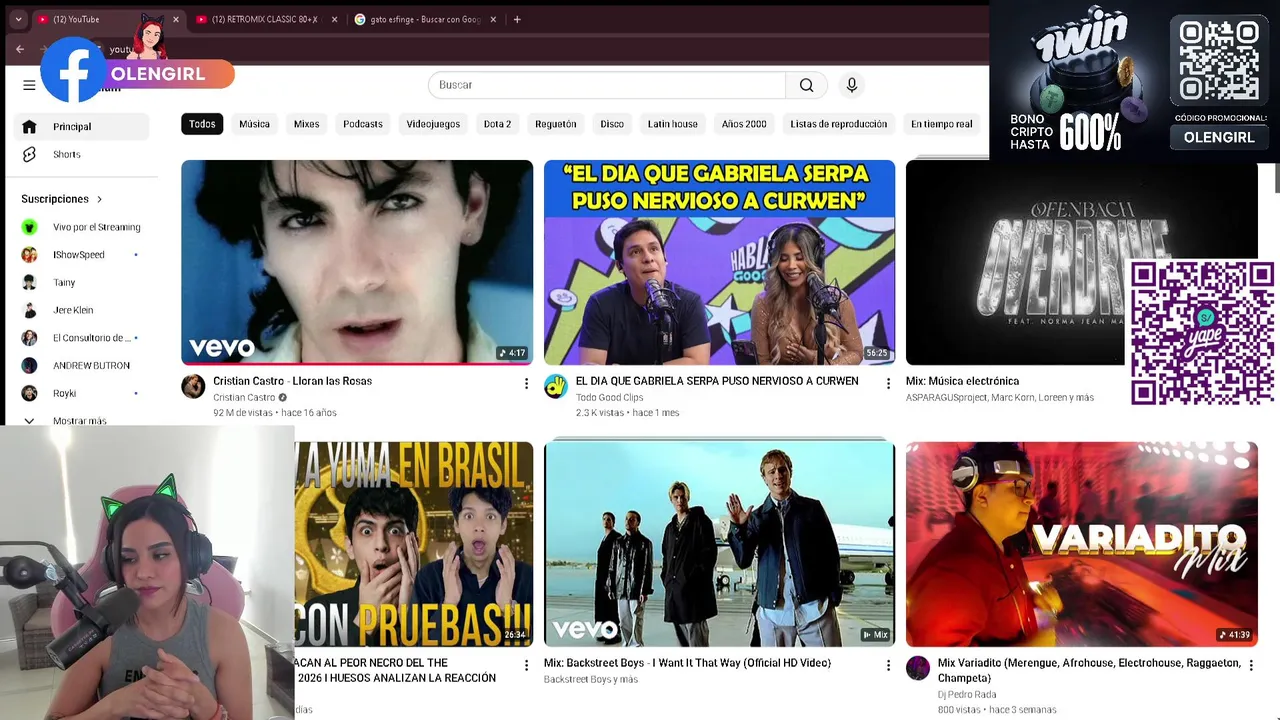Select the Listas de reproducción chip

(x=839, y=124)
